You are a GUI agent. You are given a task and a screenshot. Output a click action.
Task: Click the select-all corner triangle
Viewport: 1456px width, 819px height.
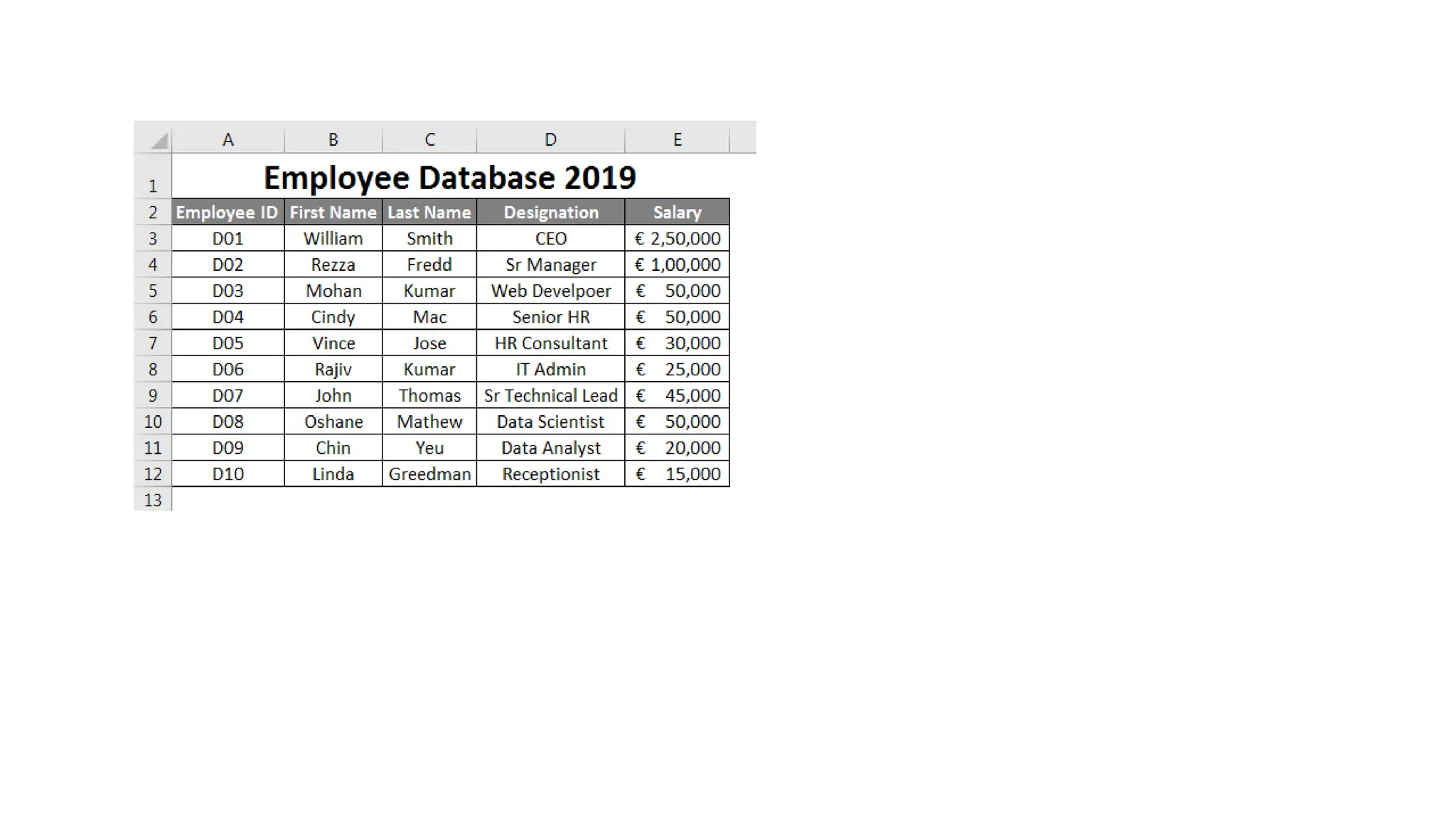pos(160,140)
